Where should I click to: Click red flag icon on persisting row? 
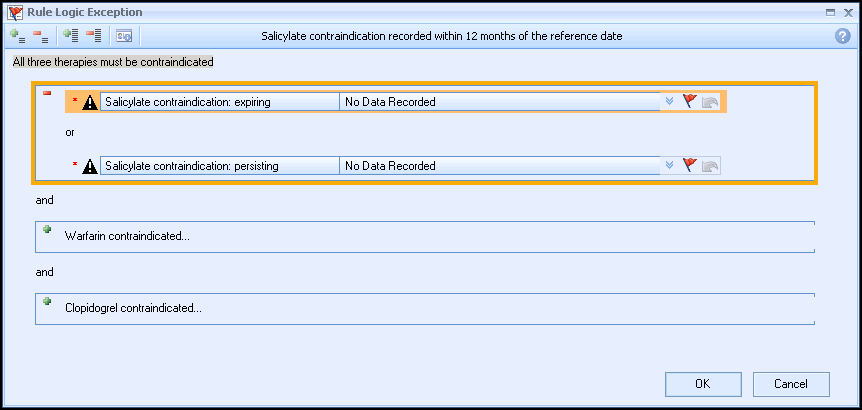coord(689,165)
